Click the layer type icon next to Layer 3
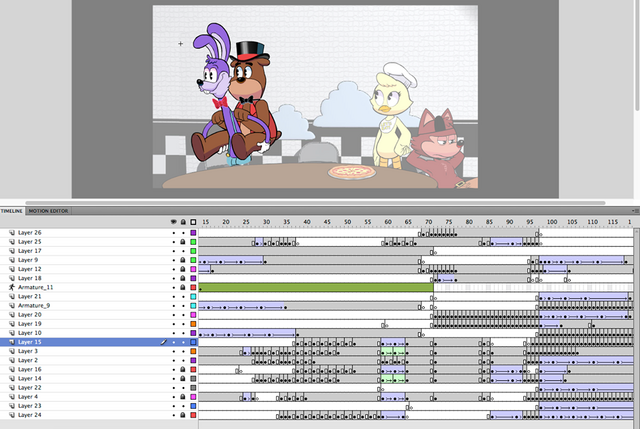Image resolution: width=640 pixels, height=429 pixels. coord(12,351)
